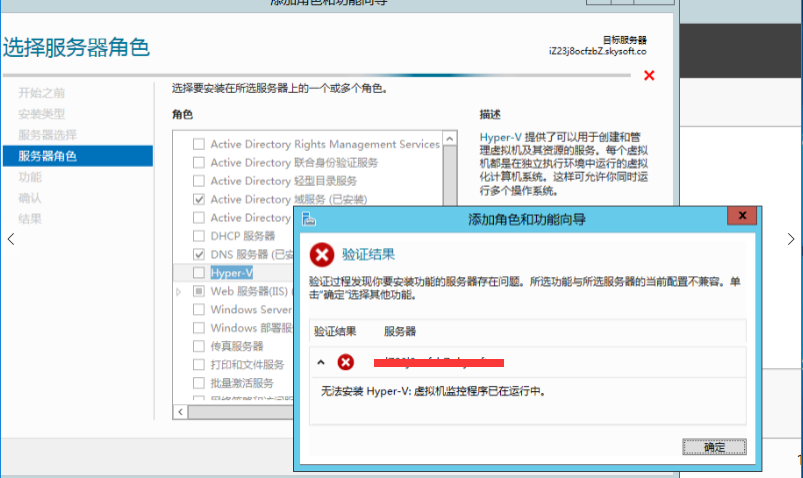Click the wizard icon in the dialog title bar
803x478 pixels.
[309, 219]
